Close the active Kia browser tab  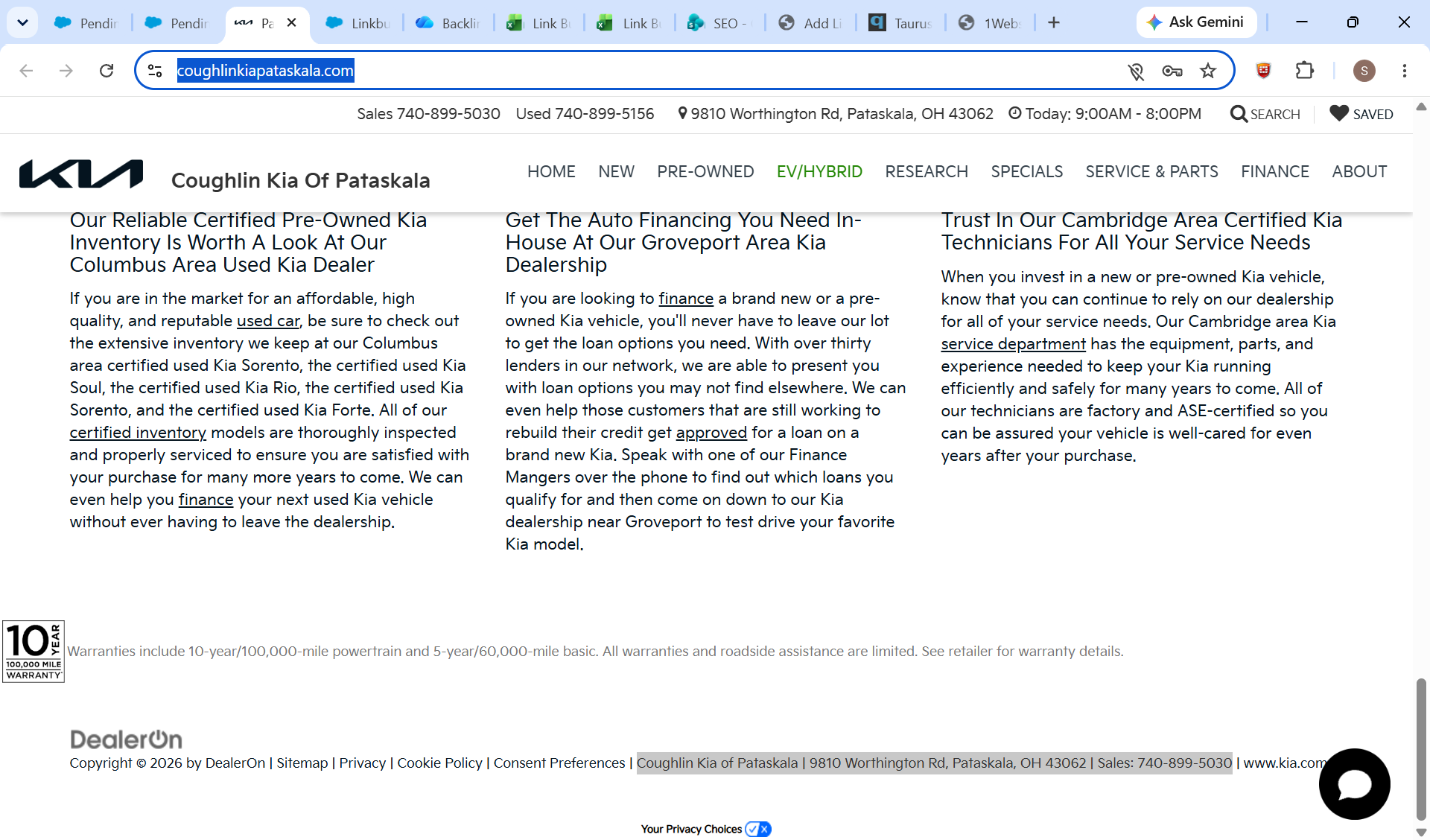tap(292, 22)
